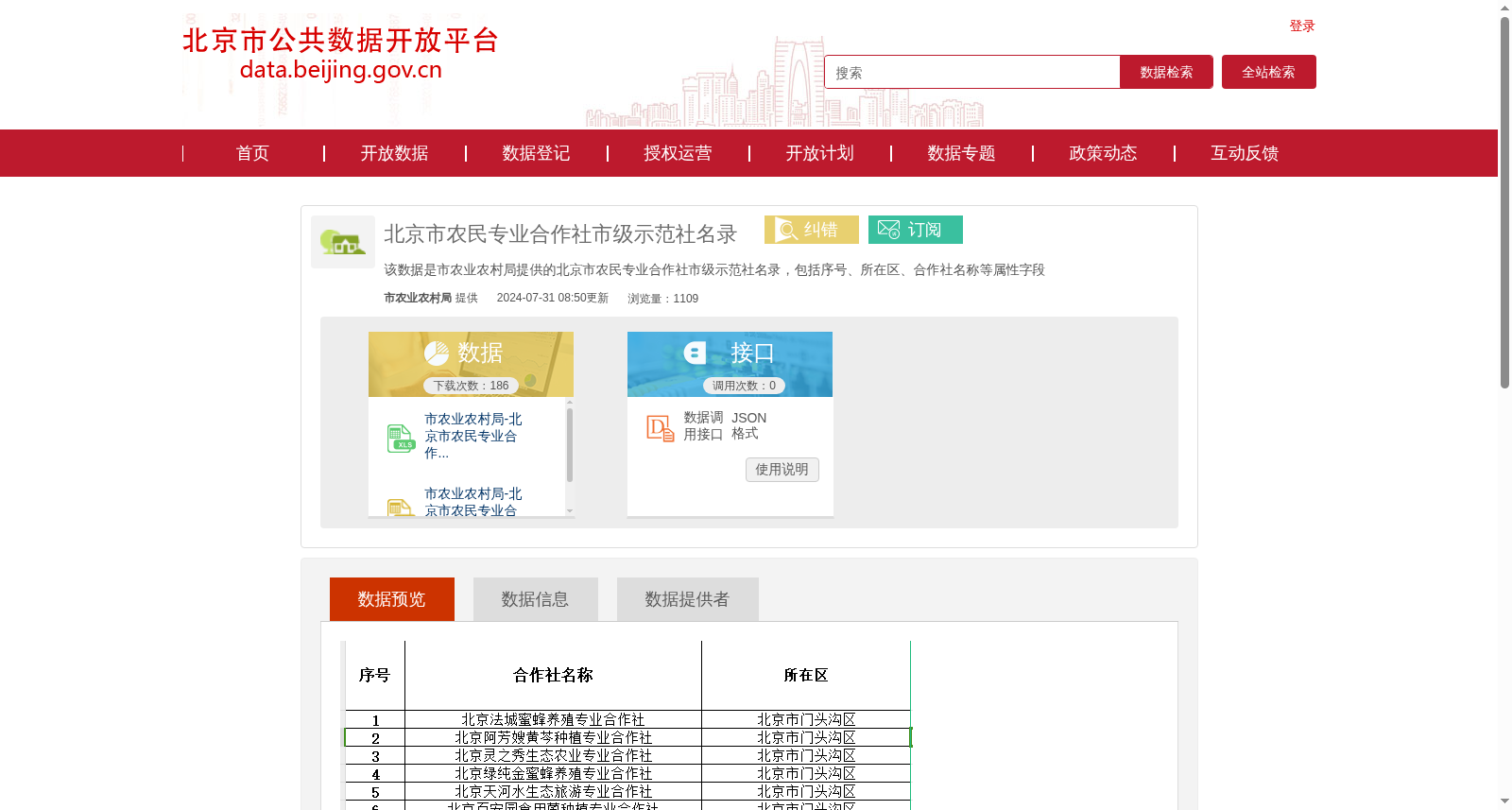
Task: Click the 合作社名称 column header
Action: tap(553, 675)
